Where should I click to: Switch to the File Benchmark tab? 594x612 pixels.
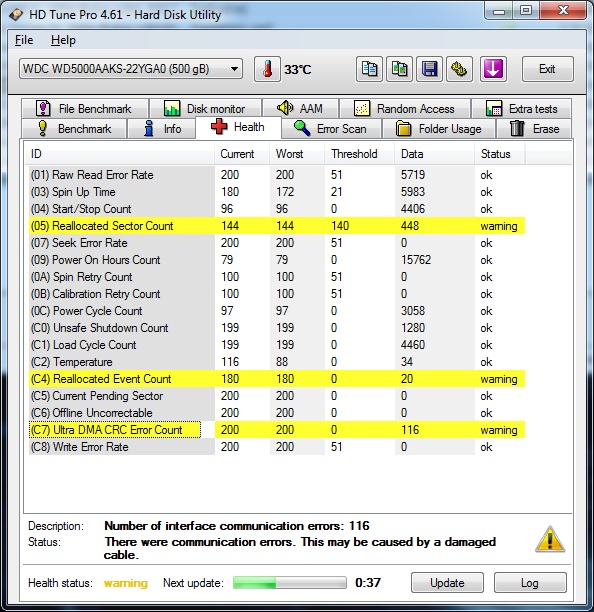(85, 109)
